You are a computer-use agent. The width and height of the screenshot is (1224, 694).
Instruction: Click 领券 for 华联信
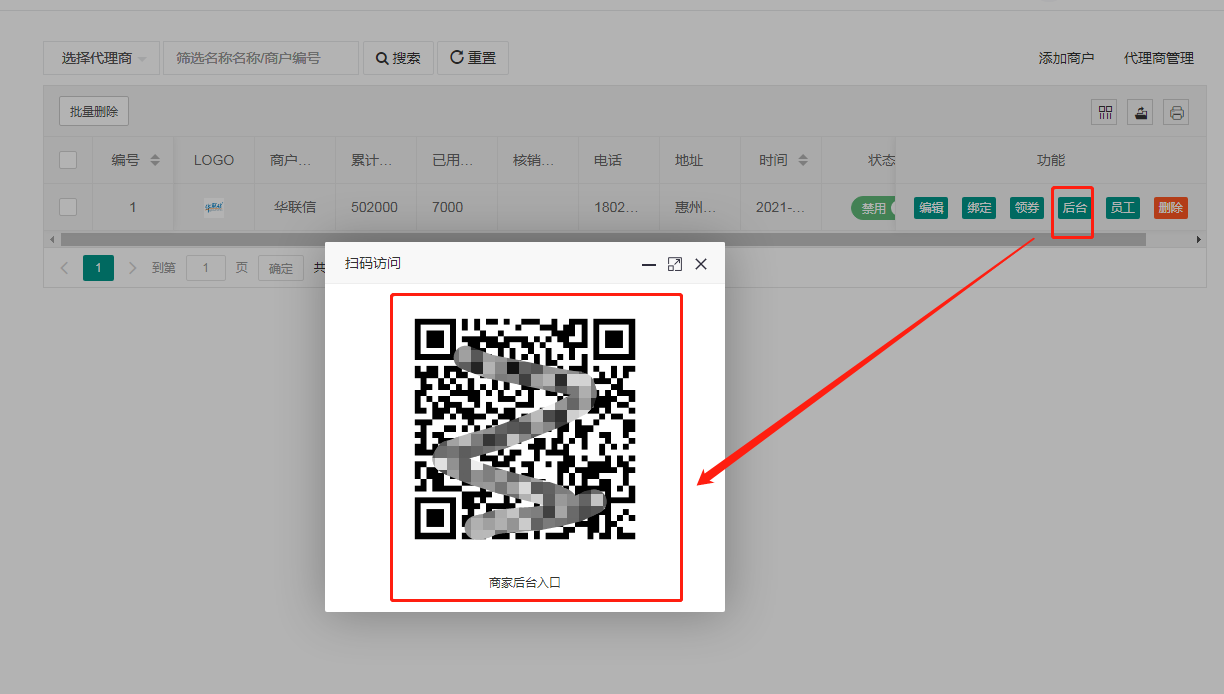(1027, 208)
